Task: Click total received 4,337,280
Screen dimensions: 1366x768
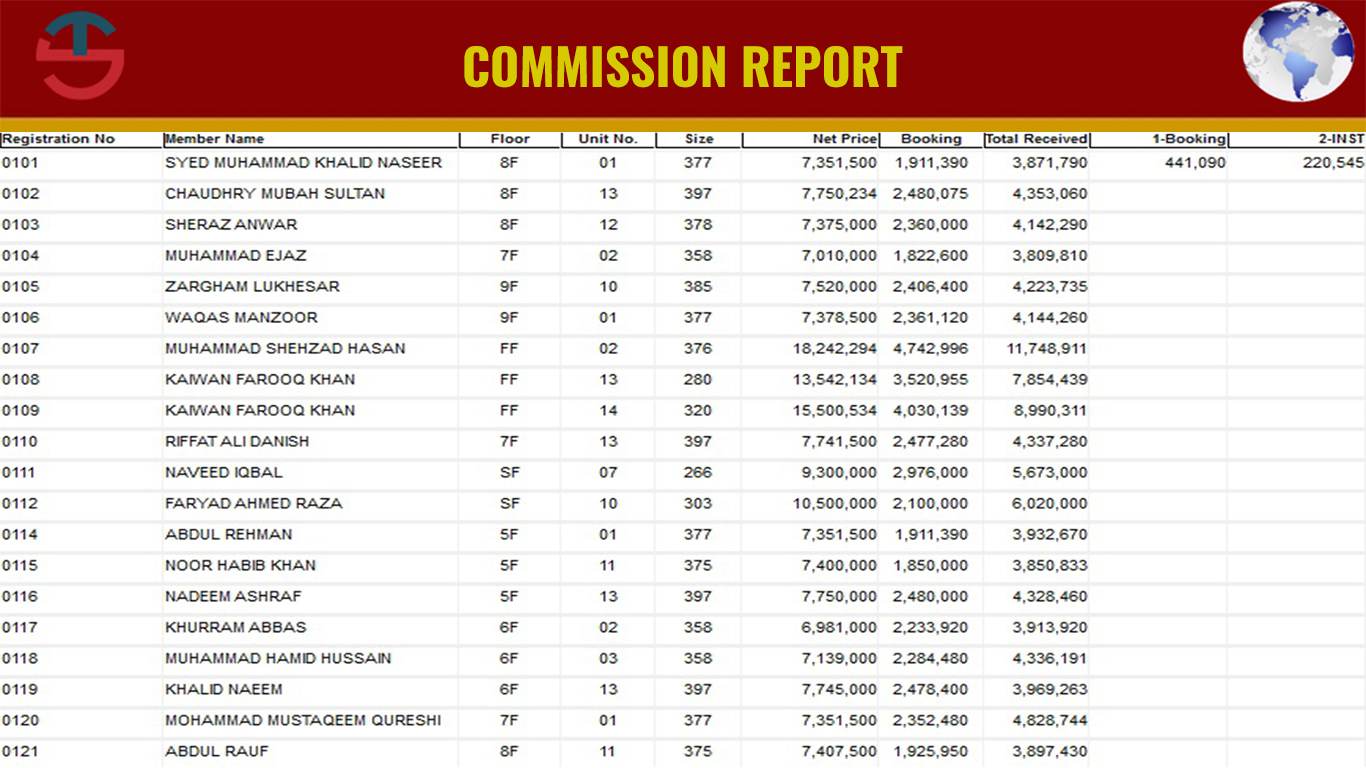Action: (x=1050, y=441)
